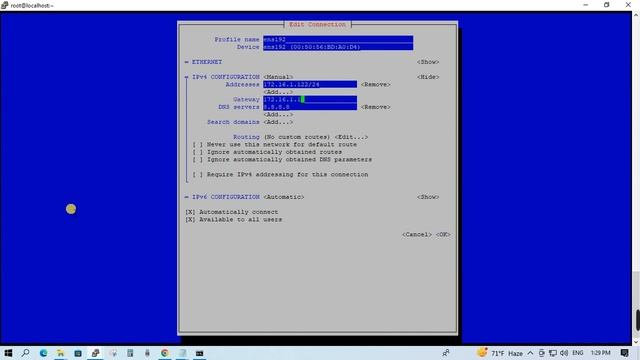
Task: Switch ENG input language indicator
Action: [x=578, y=353]
